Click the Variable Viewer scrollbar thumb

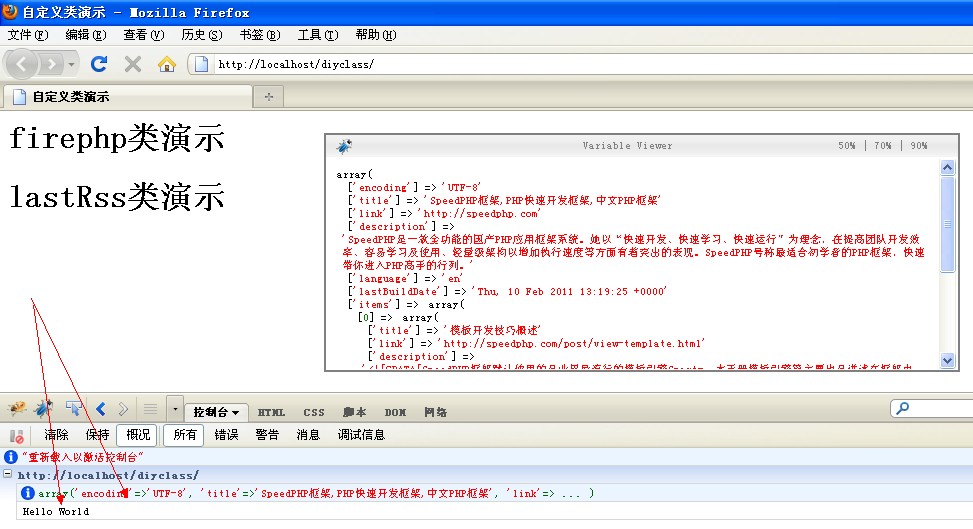tap(947, 224)
